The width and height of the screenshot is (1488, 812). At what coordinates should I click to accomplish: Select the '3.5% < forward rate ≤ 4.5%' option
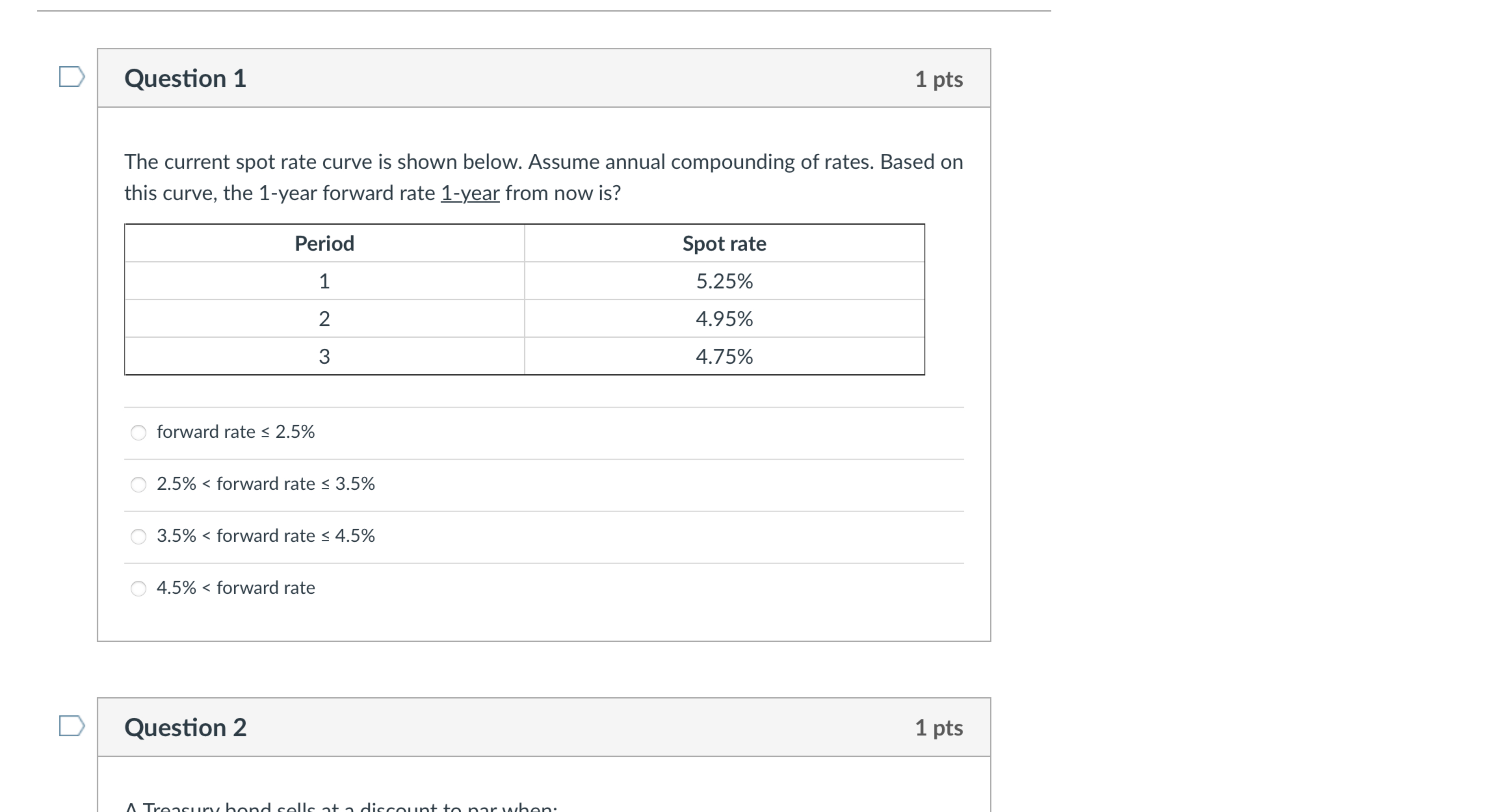(139, 536)
